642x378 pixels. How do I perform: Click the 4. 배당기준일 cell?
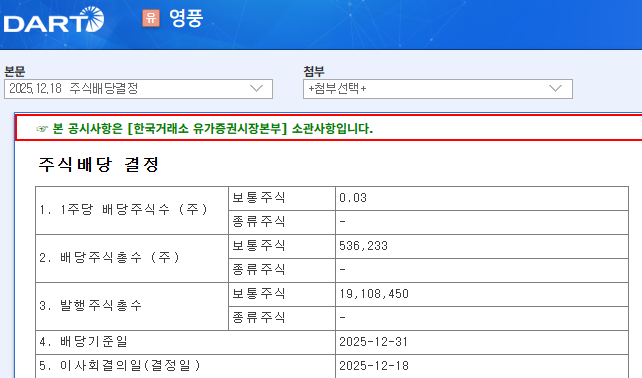click(185, 342)
